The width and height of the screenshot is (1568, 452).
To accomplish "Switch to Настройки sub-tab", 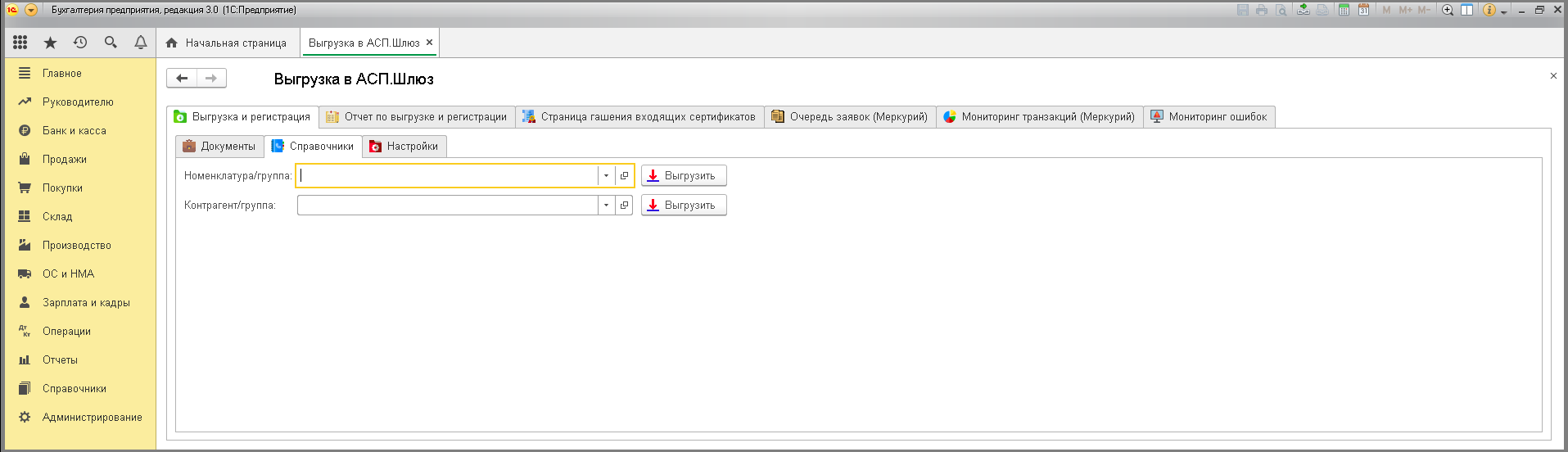I will [x=404, y=147].
